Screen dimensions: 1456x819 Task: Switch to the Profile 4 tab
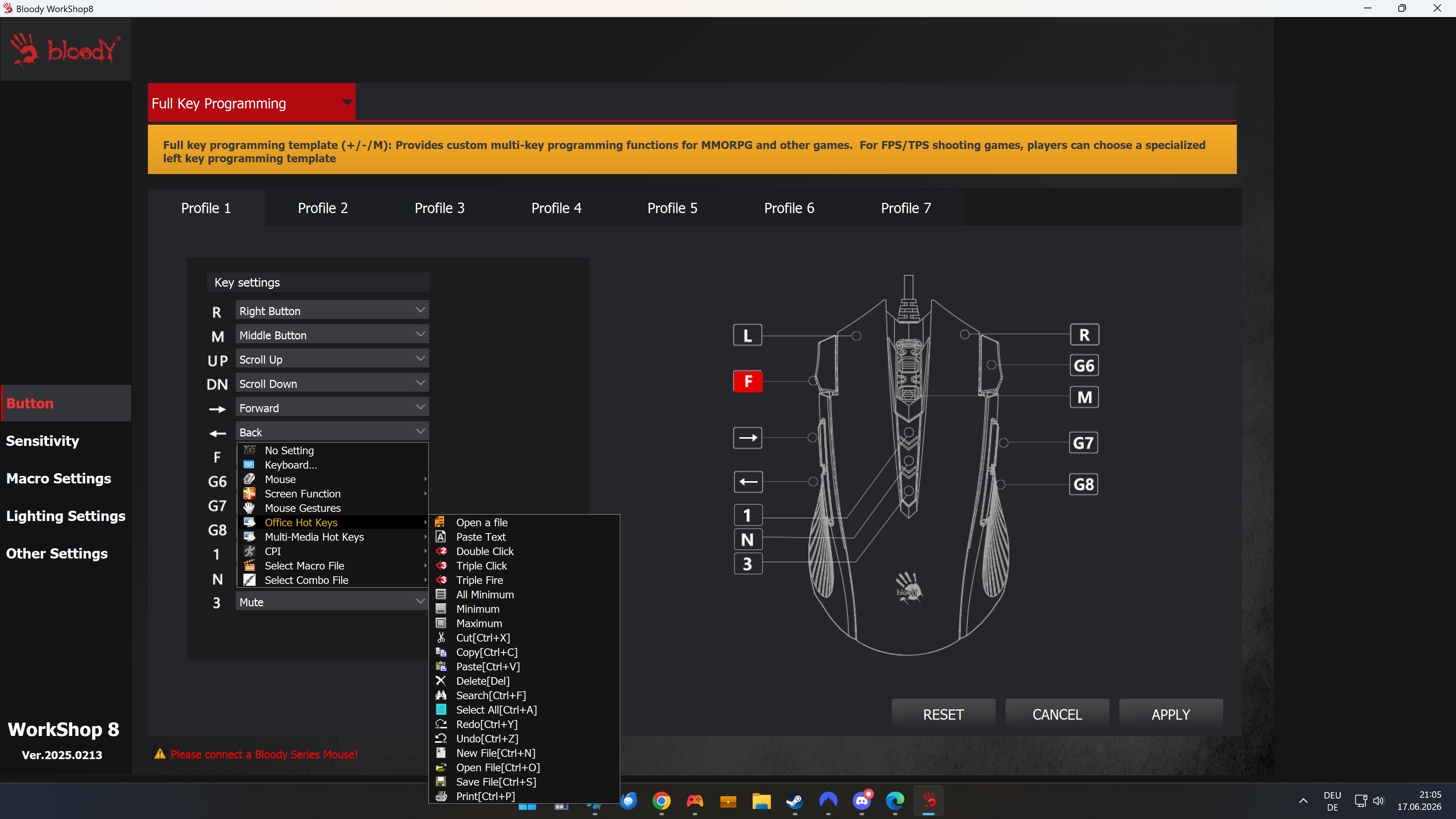click(556, 208)
